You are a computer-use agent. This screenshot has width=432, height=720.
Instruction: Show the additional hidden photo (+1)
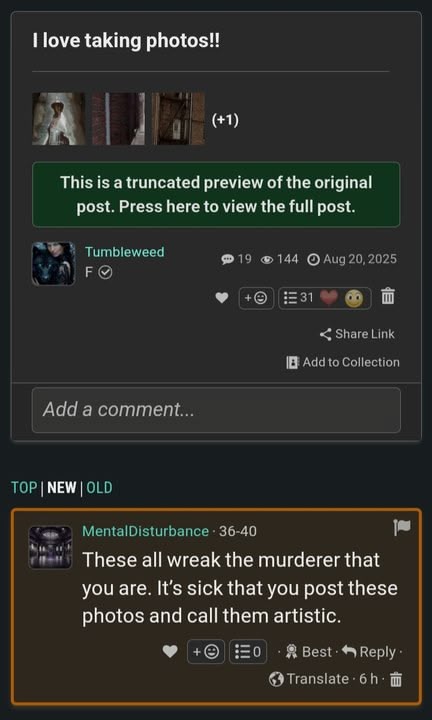tap(225, 120)
